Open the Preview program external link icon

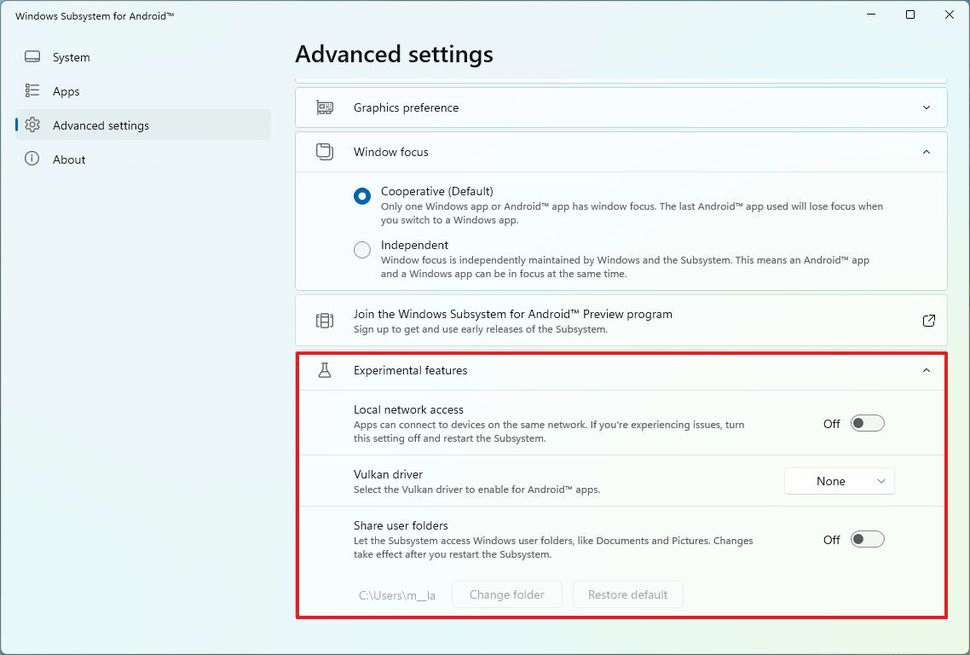[x=929, y=320]
